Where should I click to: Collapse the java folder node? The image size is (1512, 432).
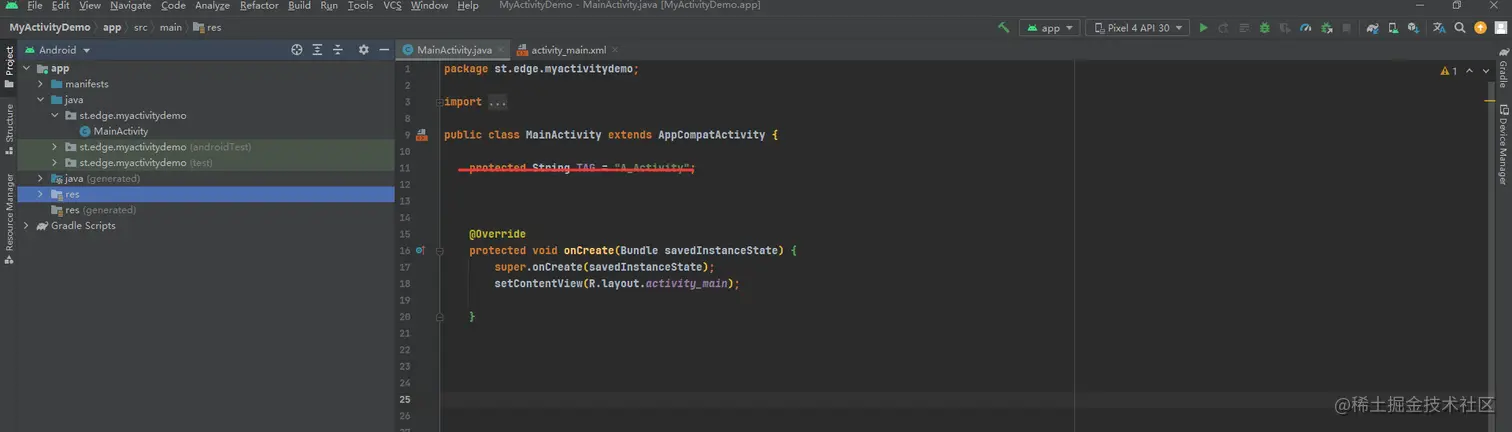[41, 100]
